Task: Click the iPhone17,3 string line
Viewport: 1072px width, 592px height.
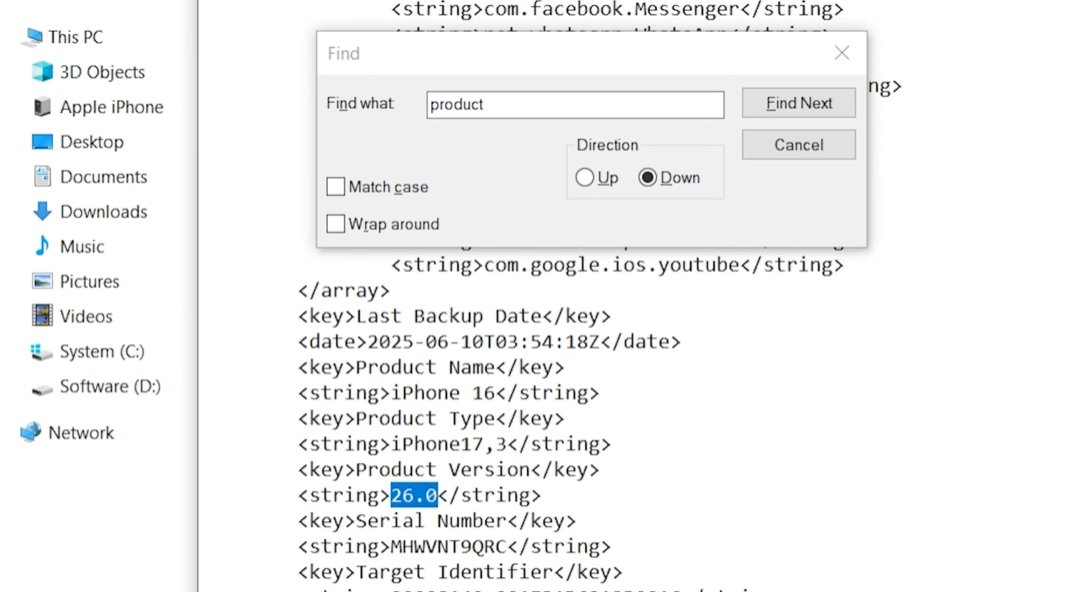Action: (455, 444)
